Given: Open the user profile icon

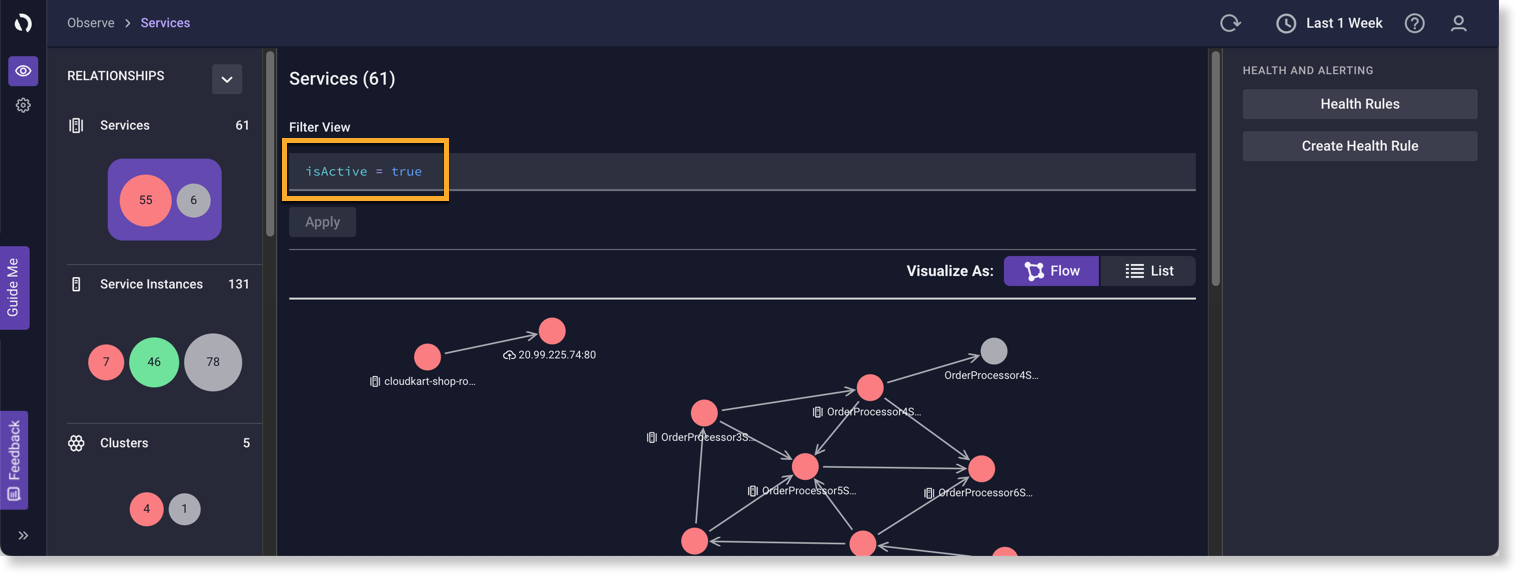Looking at the screenshot, I should pyautogui.click(x=1459, y=23).
